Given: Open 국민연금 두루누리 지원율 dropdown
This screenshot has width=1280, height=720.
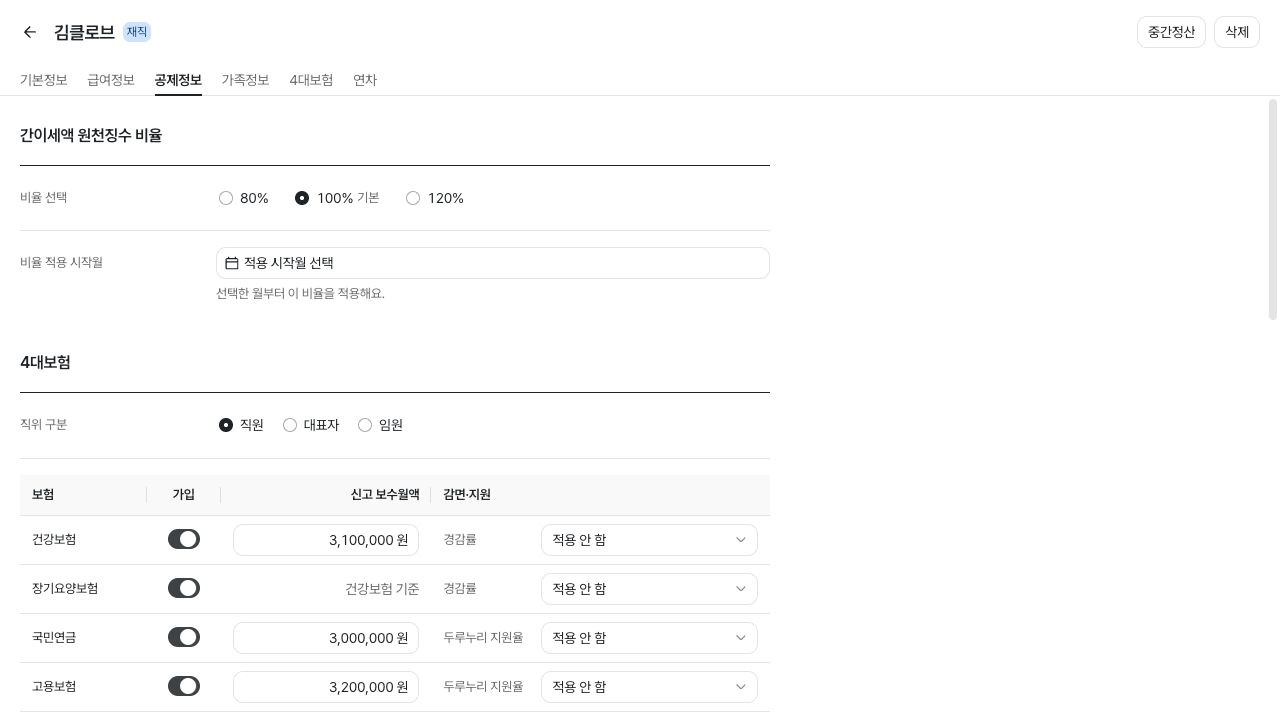Looking at the screenshot, I should click(x=649, y=638).
